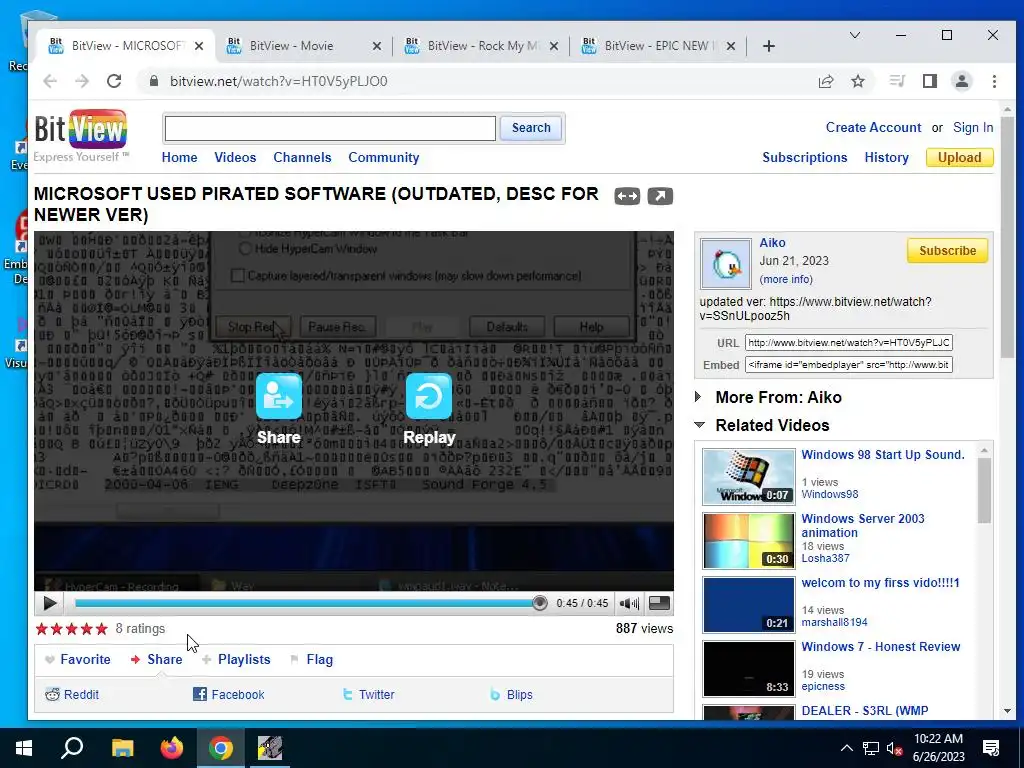
Task: Open Chrome media control icon
Action: point(897,81)
